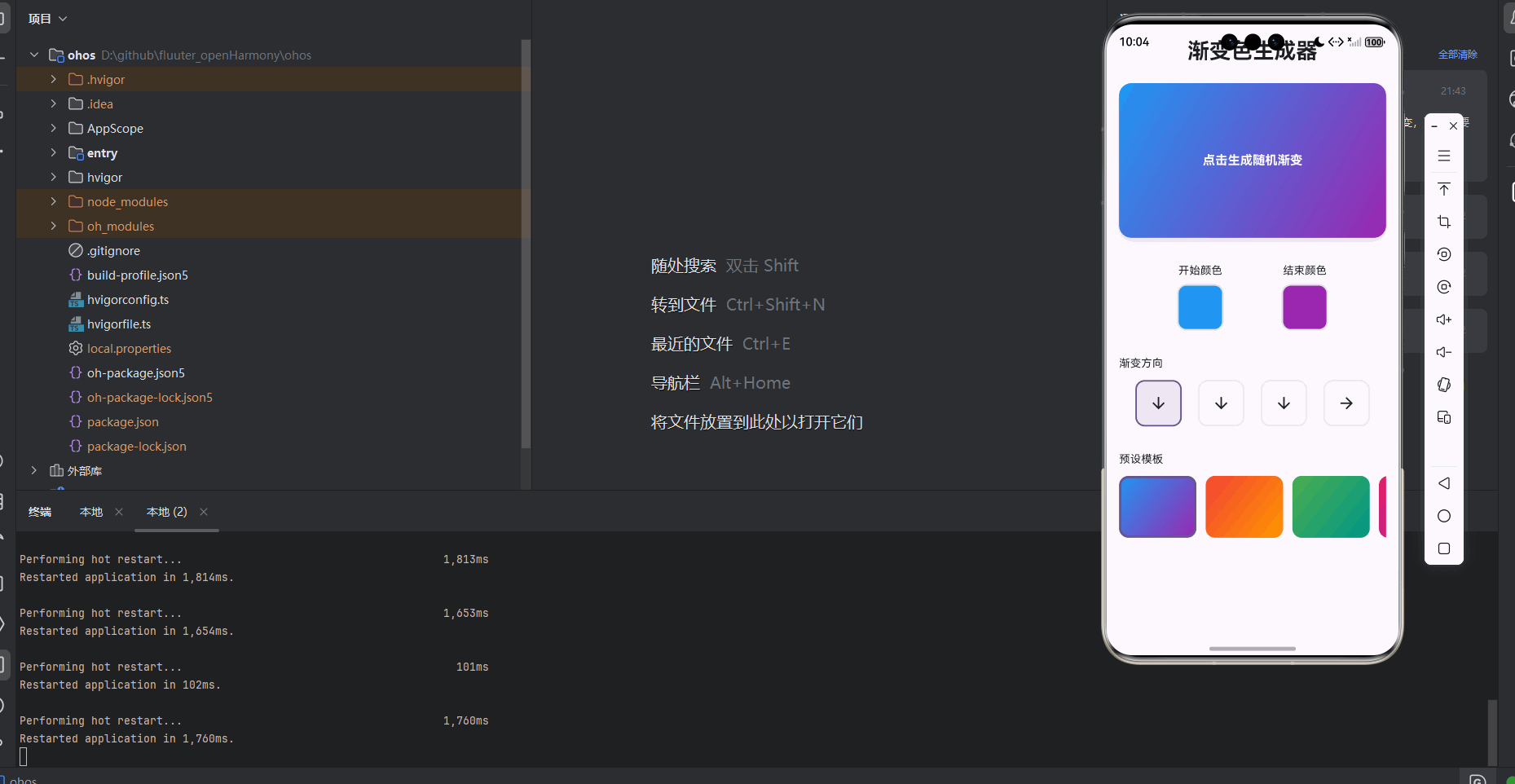Click 全部清除 link
1515x784 pixels.
pos(1458,55)
